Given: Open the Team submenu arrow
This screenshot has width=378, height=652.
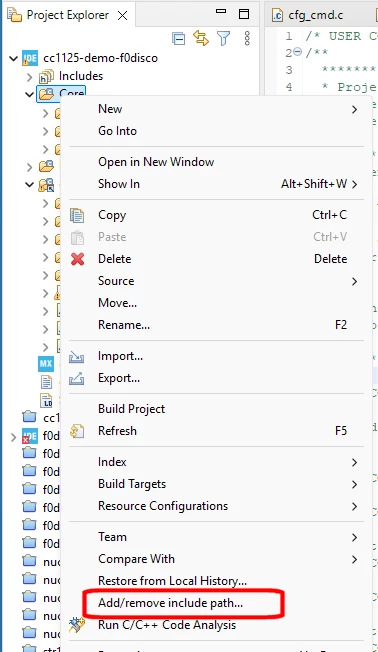Looking at the screenshot, I should pyautogui.click(x=354, y=537).
